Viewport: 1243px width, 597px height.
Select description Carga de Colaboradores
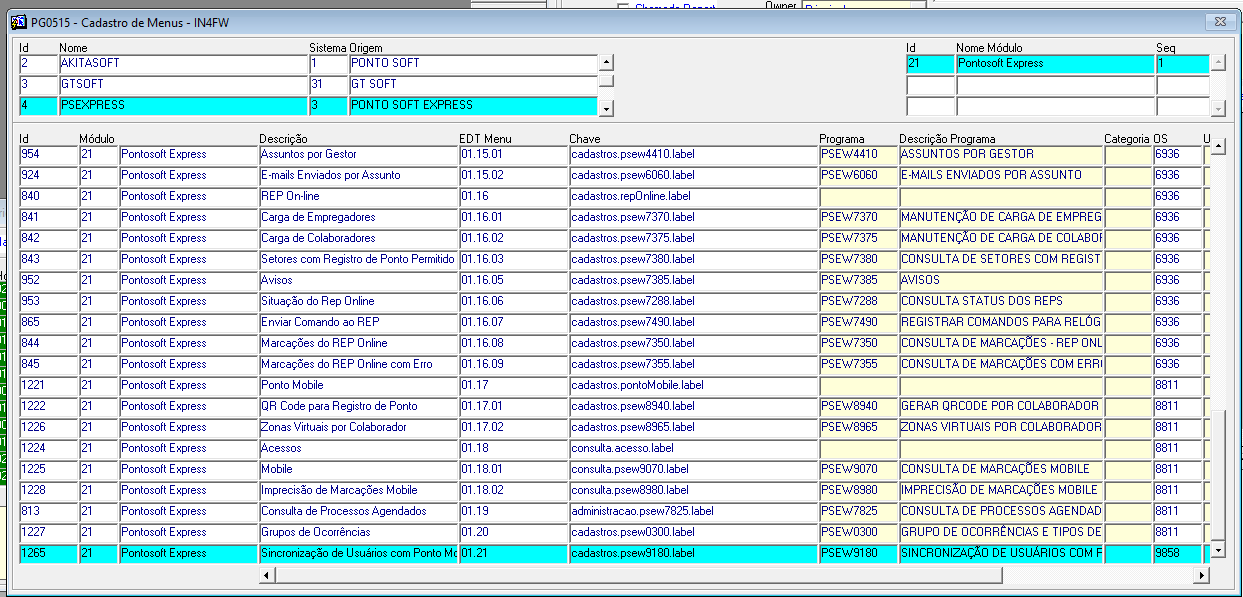(358, 238)
